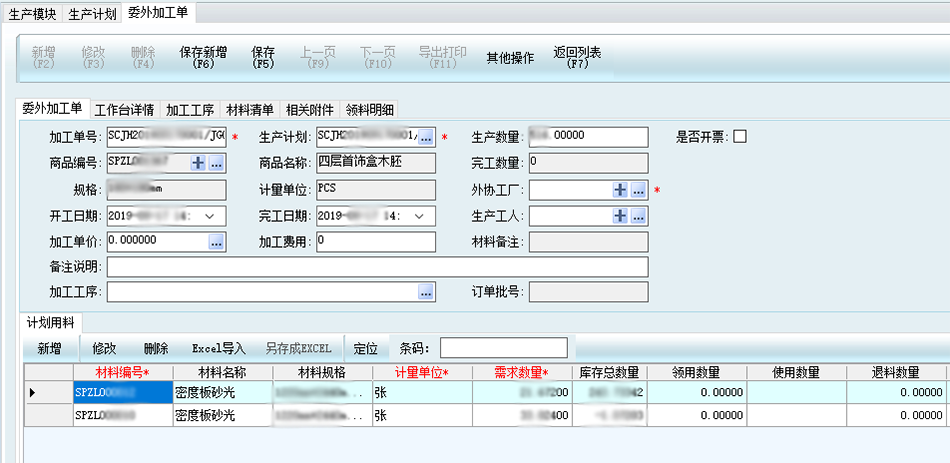Screen dimensions: 950x463
Task: Click 修改 in the materials toolbar
Action: pos(104,348)
